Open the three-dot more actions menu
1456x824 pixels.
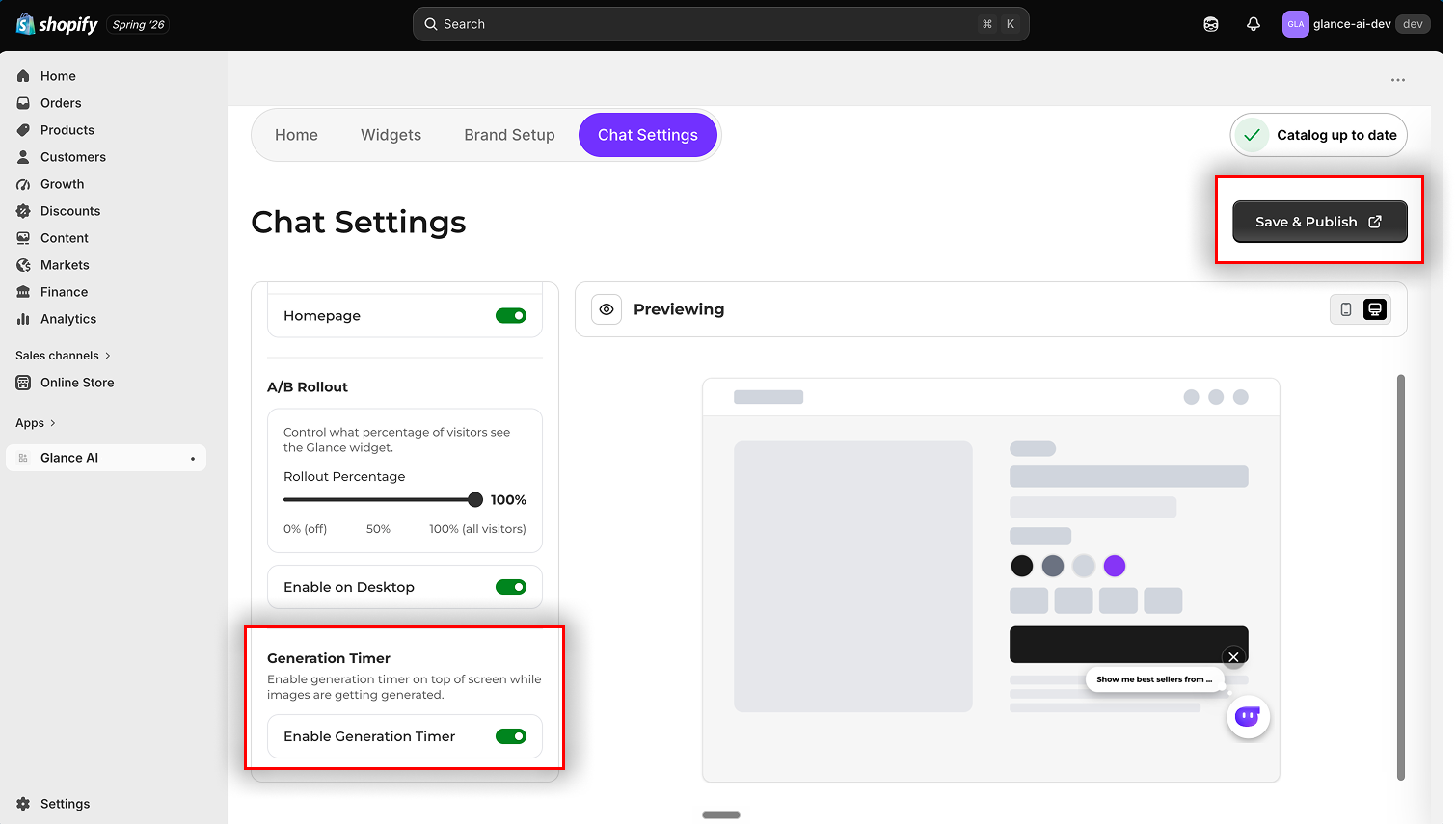[1398, 80]
